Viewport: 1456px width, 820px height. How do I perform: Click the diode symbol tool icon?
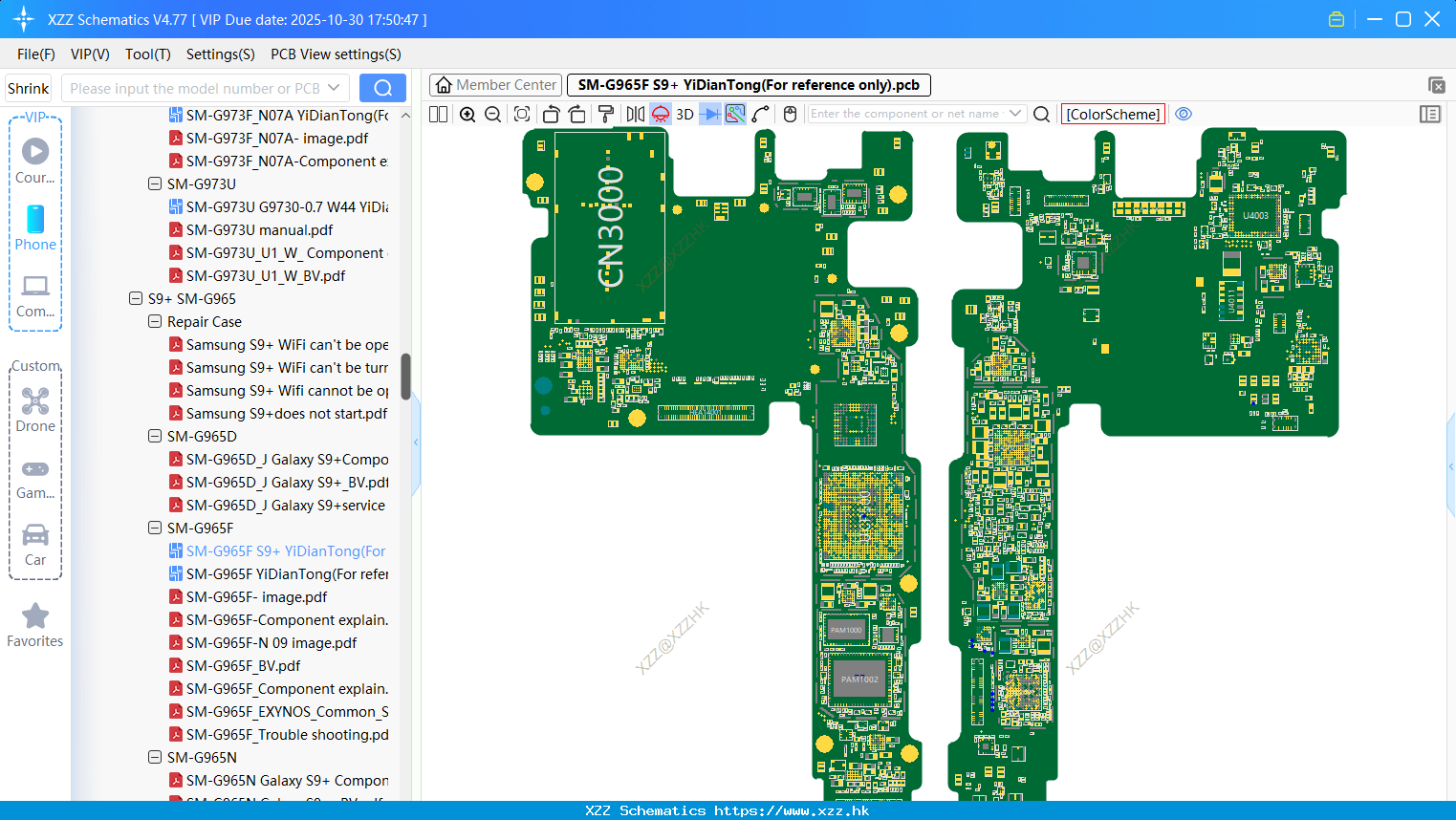(710, 114)
